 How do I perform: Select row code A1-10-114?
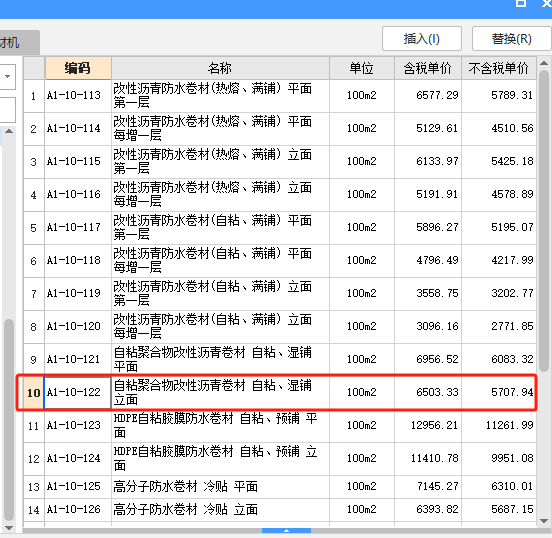74,129
